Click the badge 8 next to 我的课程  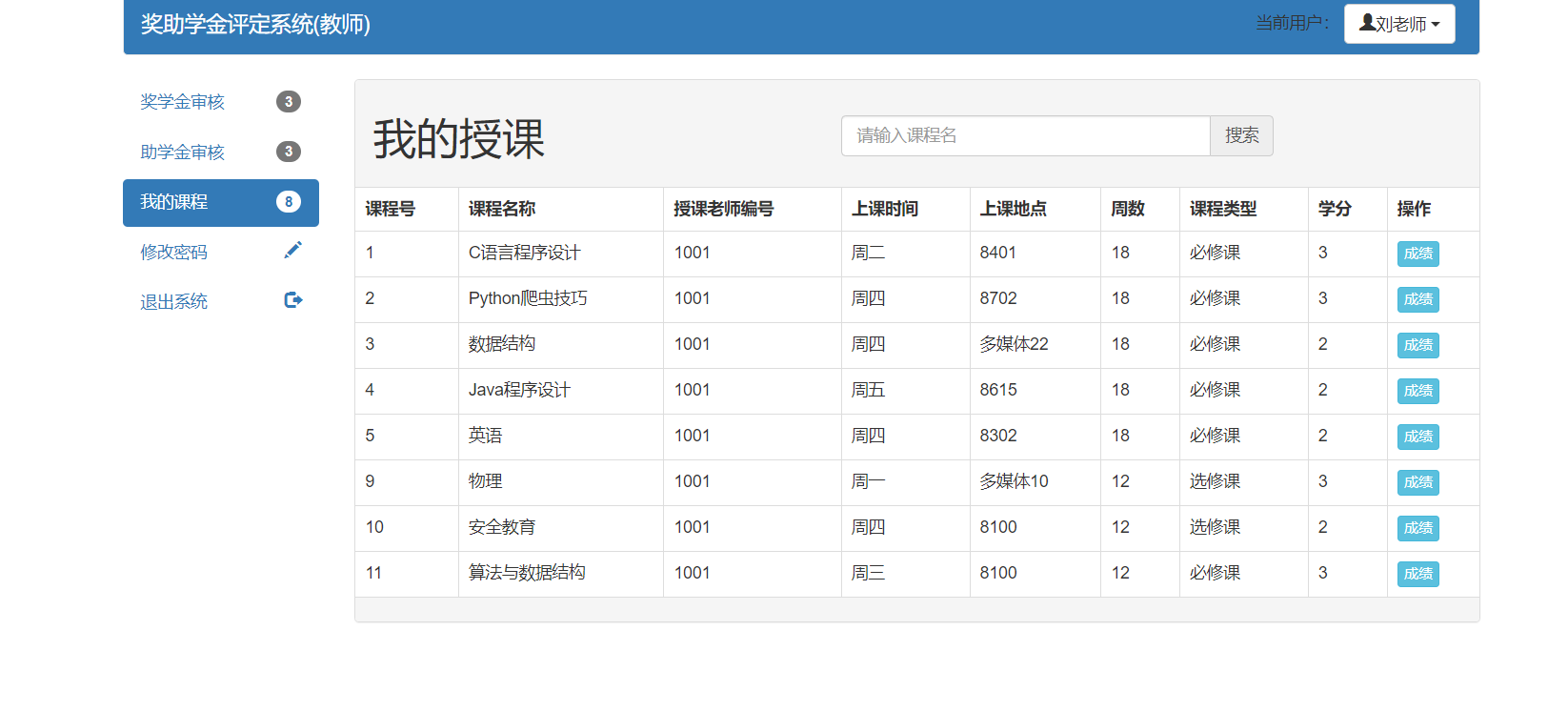coord(289,202)
